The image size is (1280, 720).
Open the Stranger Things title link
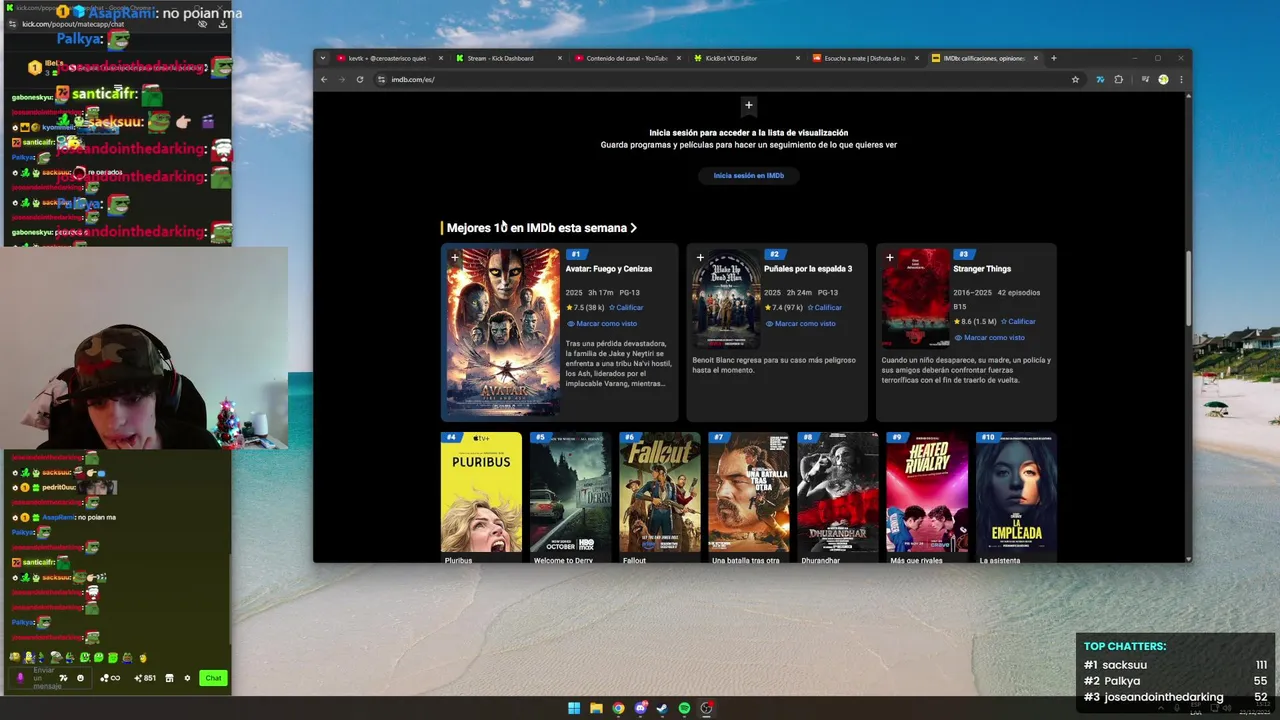click(982, 269)
